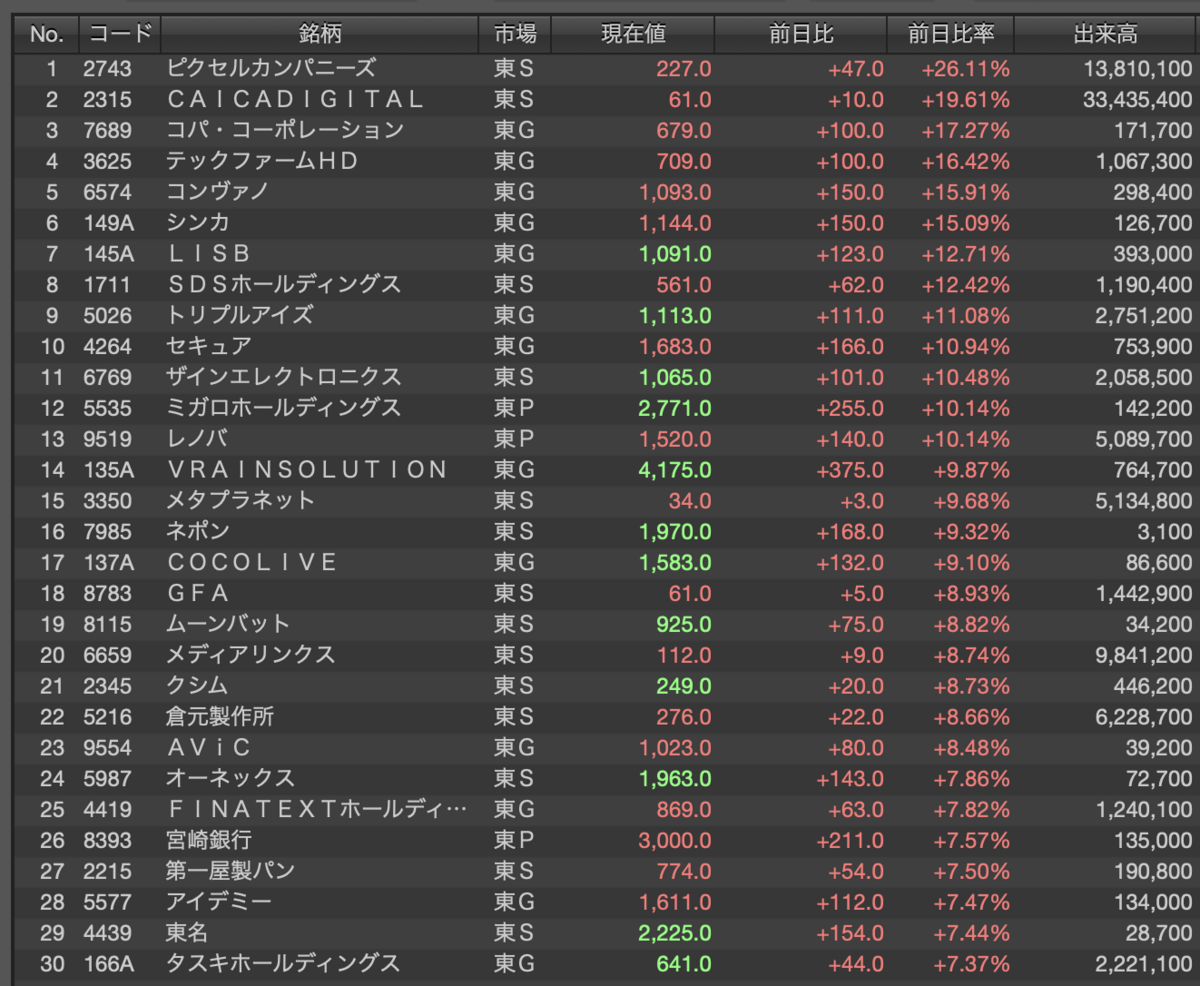Select メディアリンクス stock name
Image resolution: width=1200 pixels, height=986 pixels.
251,655
